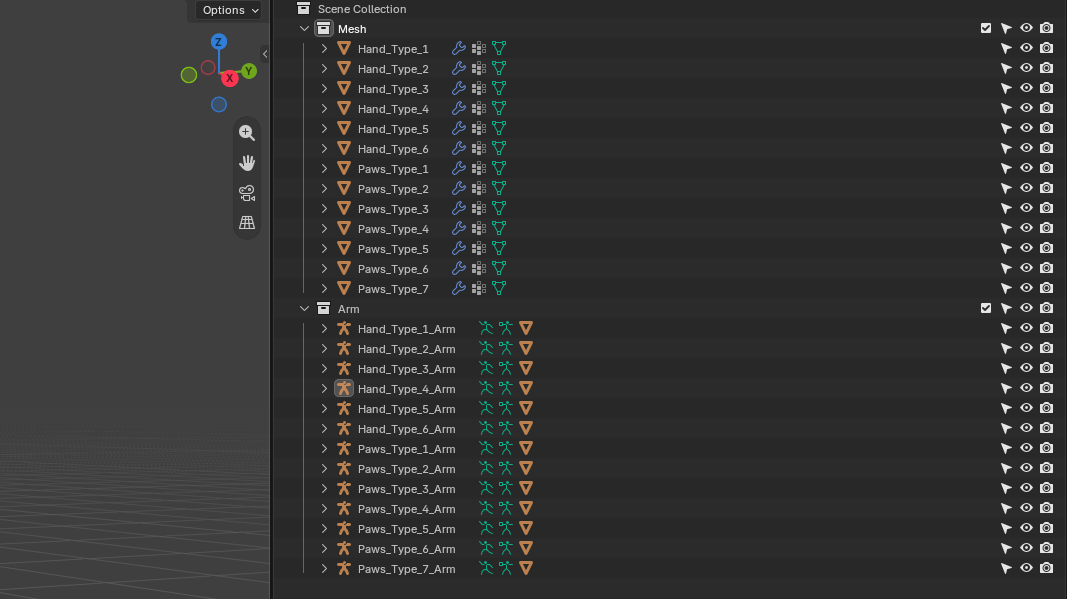Image resolution: width=1067 pixels, height=599 pixels.
Task: Expand the Paws_Type_3 object
Action: click(324, 208)
